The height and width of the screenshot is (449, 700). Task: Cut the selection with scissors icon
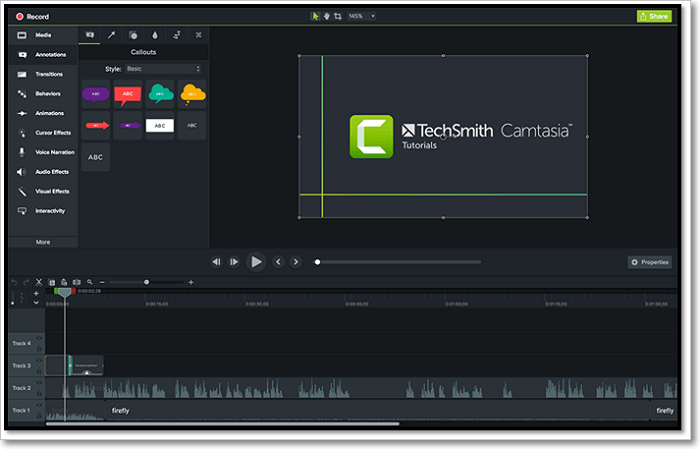[39, 282]
